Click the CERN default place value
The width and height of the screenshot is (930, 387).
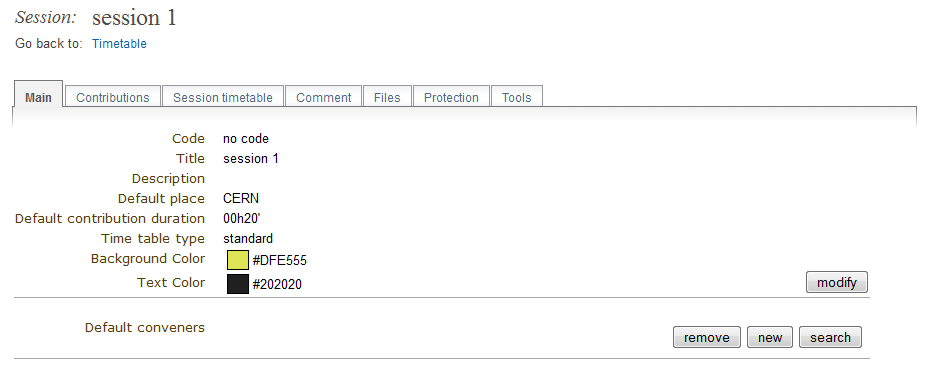pyautogui.click(x=241, y=198)
